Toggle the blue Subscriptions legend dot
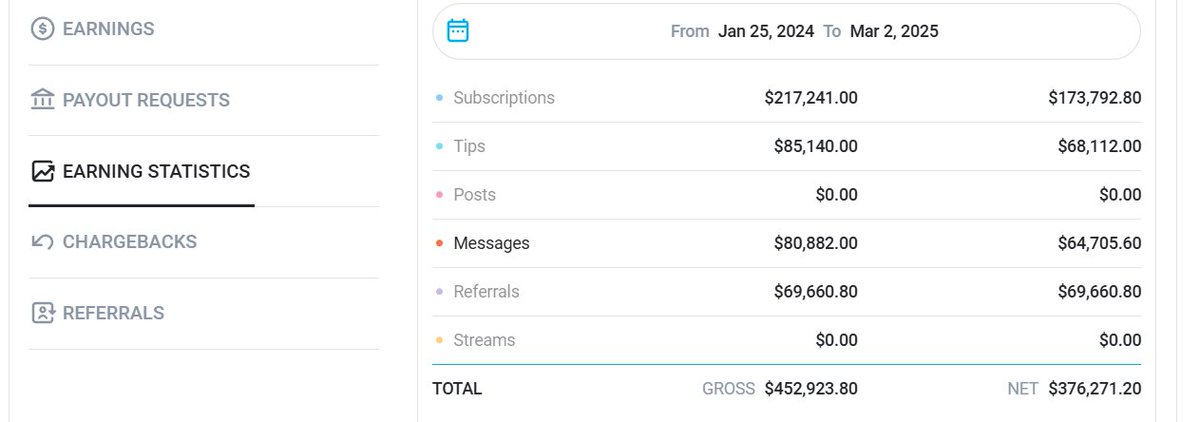The width and height of the screenshot is (1200, 422). [x=439, y=98]
